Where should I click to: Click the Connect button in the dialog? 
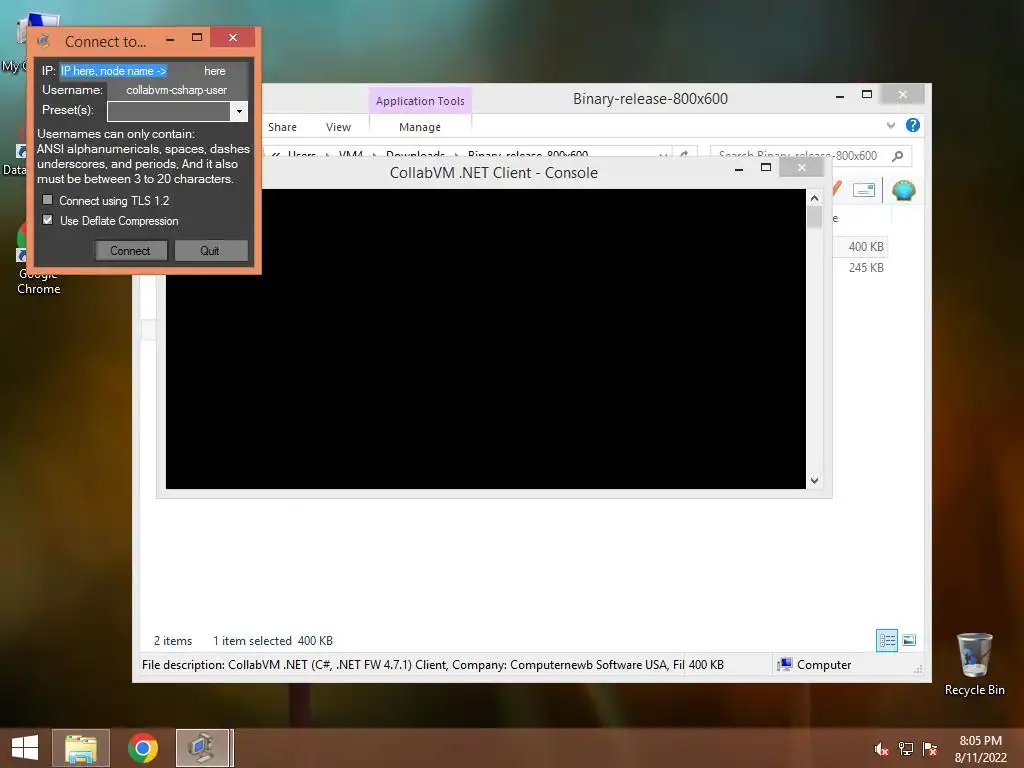[x=131, y=251]
